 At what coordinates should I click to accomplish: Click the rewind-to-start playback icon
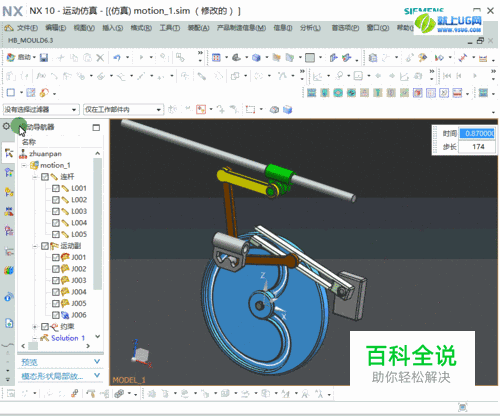[x=447, y=76]
